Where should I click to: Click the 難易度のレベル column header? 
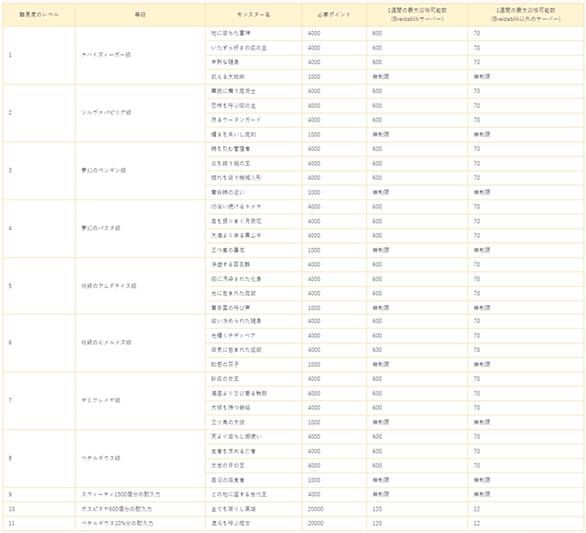pyautogui.click(x=39, y=15)
